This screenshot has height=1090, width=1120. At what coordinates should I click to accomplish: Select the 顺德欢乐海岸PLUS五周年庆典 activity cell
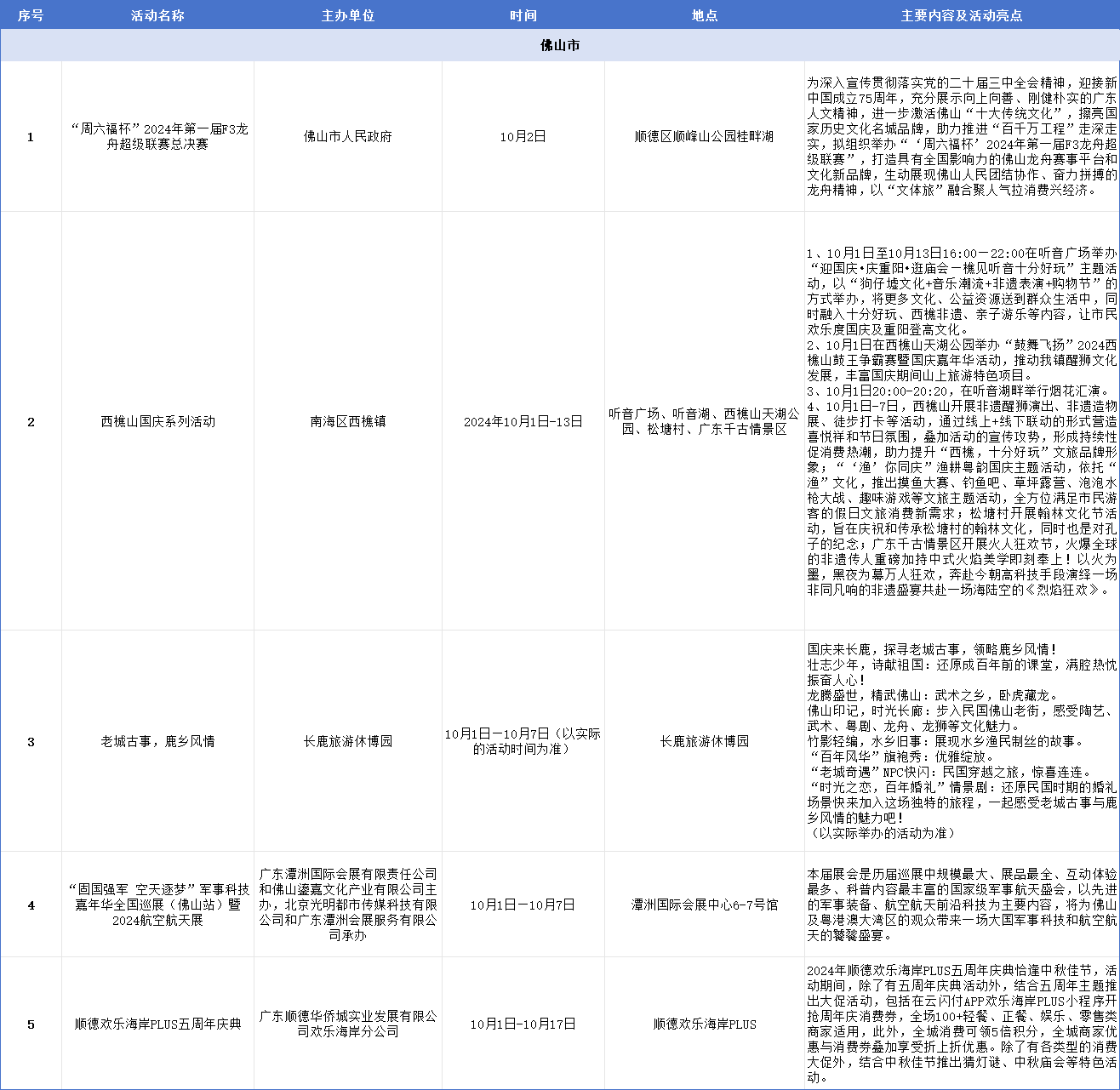pos(157,1024)
